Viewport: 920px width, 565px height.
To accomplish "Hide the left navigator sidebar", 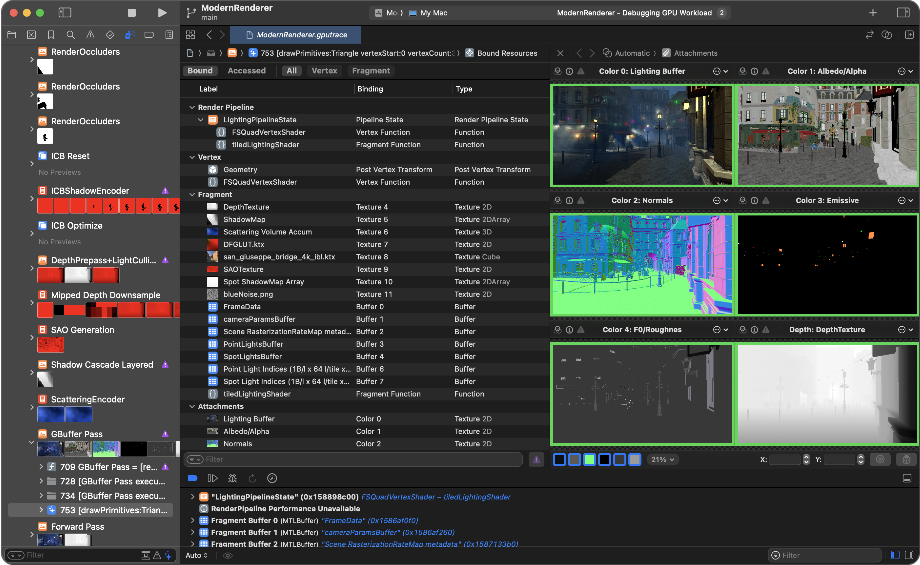I will [x=65, y=13].
